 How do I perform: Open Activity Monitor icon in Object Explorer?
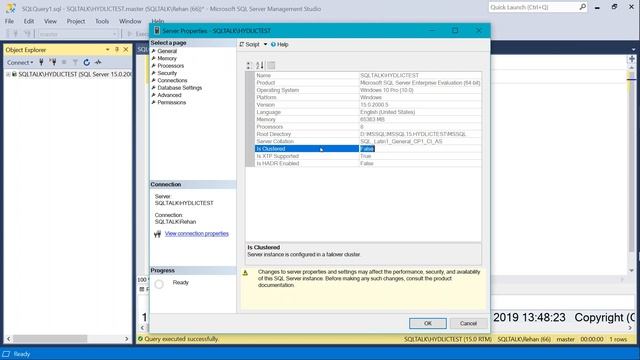click(98, 62)
